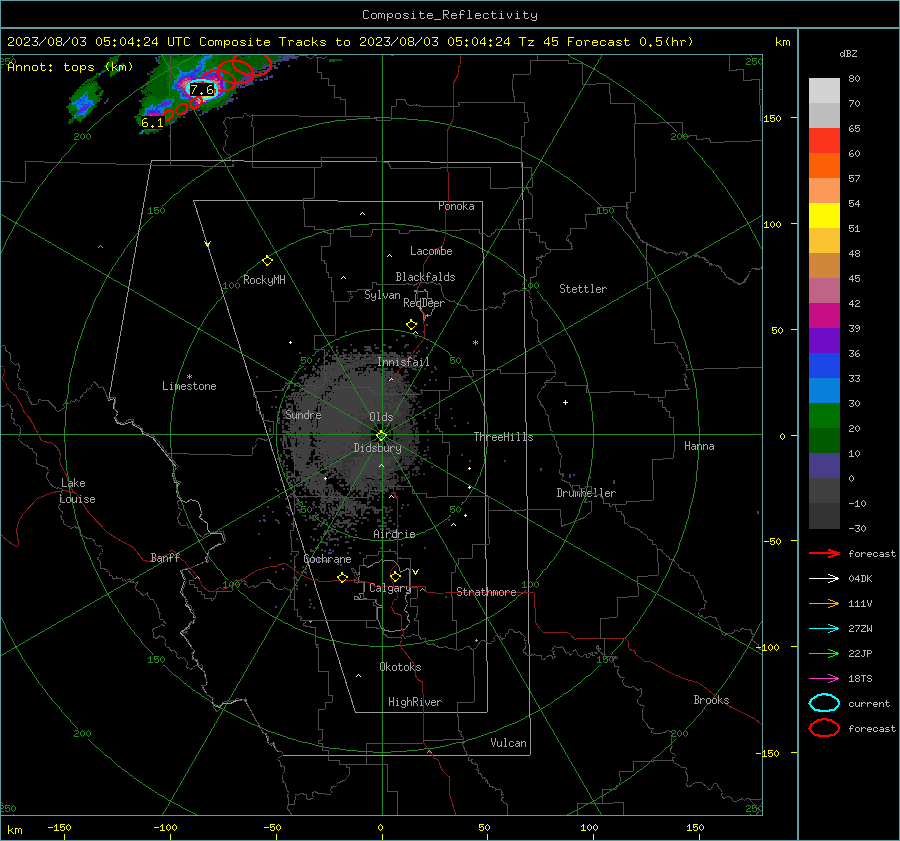This screenshot has width=900, height=841.
Task: Click the storm top label '7.6'
Action: pyautogui.click(x=201, y=90)
